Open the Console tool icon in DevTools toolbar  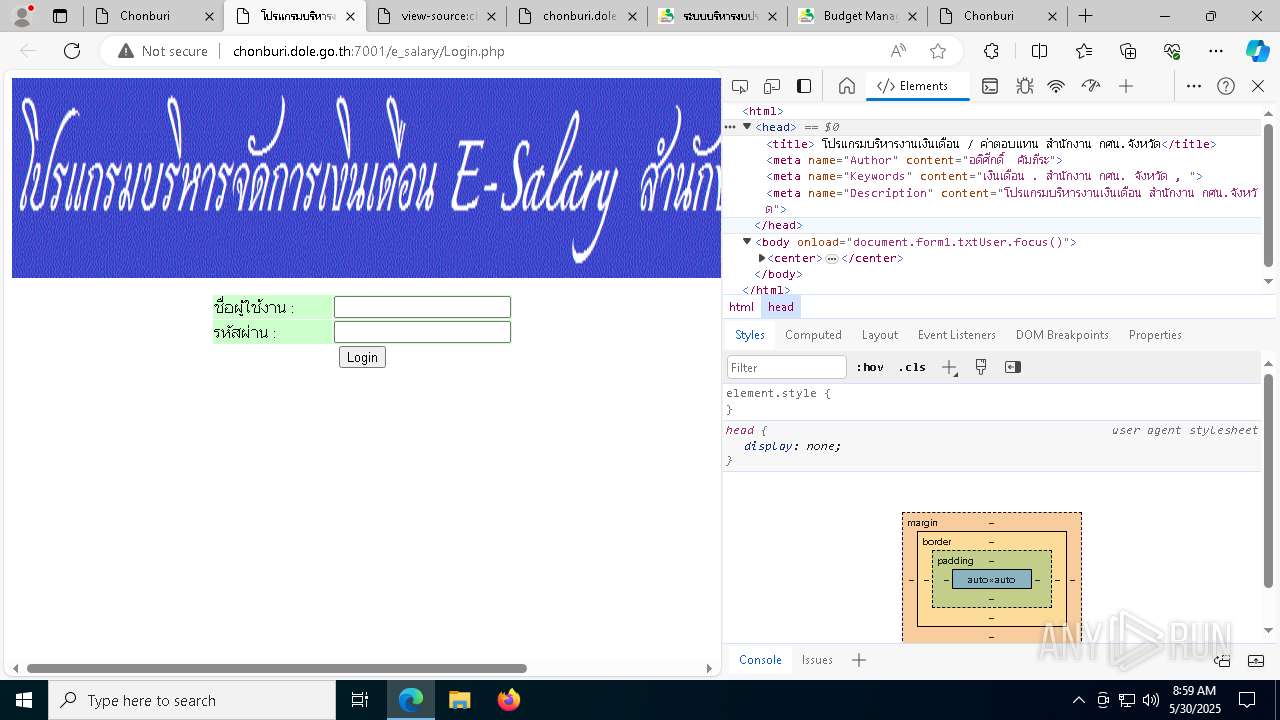pyautogui.click(x=989, y=86)
